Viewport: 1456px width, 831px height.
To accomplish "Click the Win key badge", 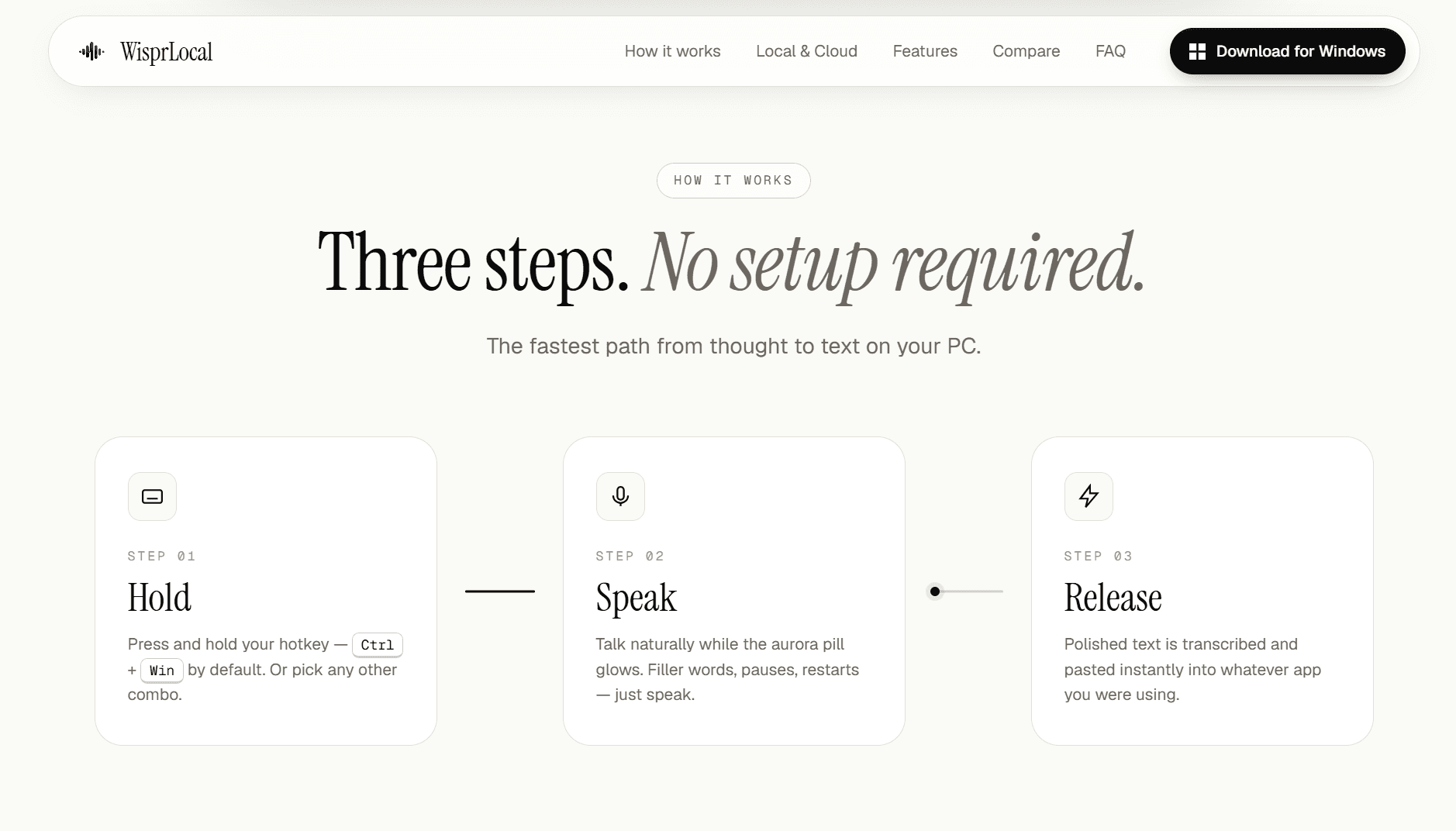I will 162,671.
